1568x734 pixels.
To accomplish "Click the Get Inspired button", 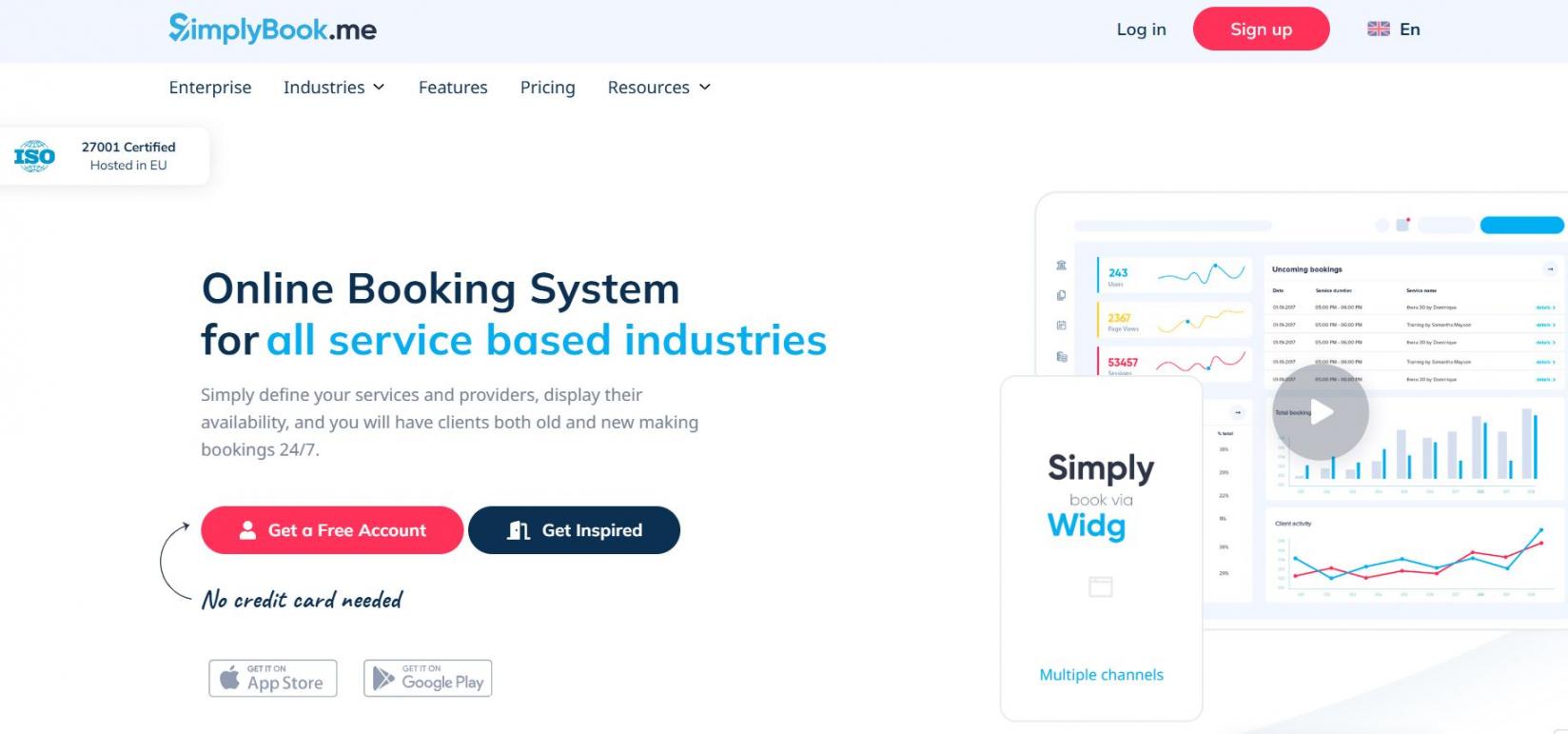I will pyautogui.click(x=574, y=530).
